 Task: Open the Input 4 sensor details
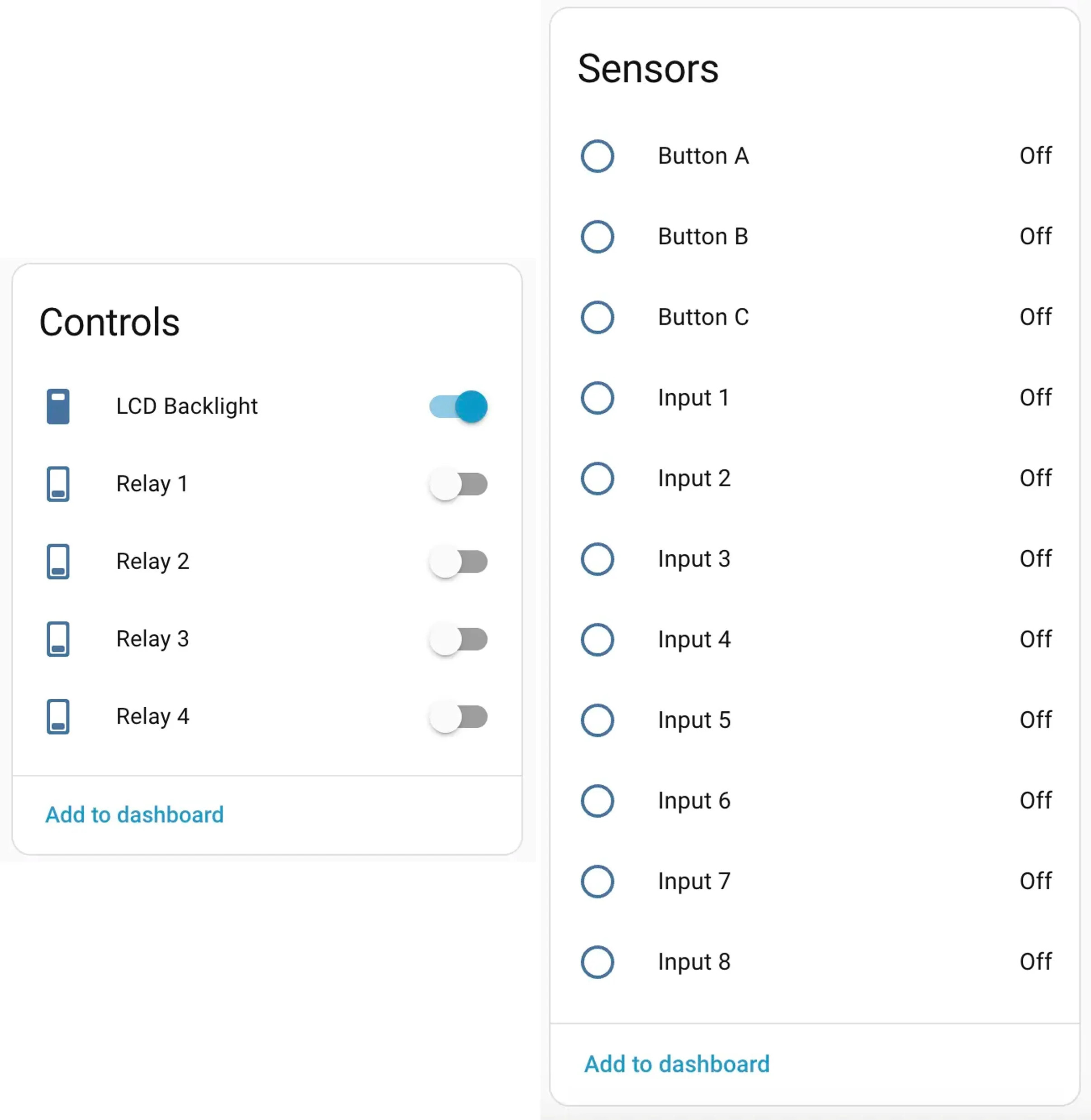[816, 640]
